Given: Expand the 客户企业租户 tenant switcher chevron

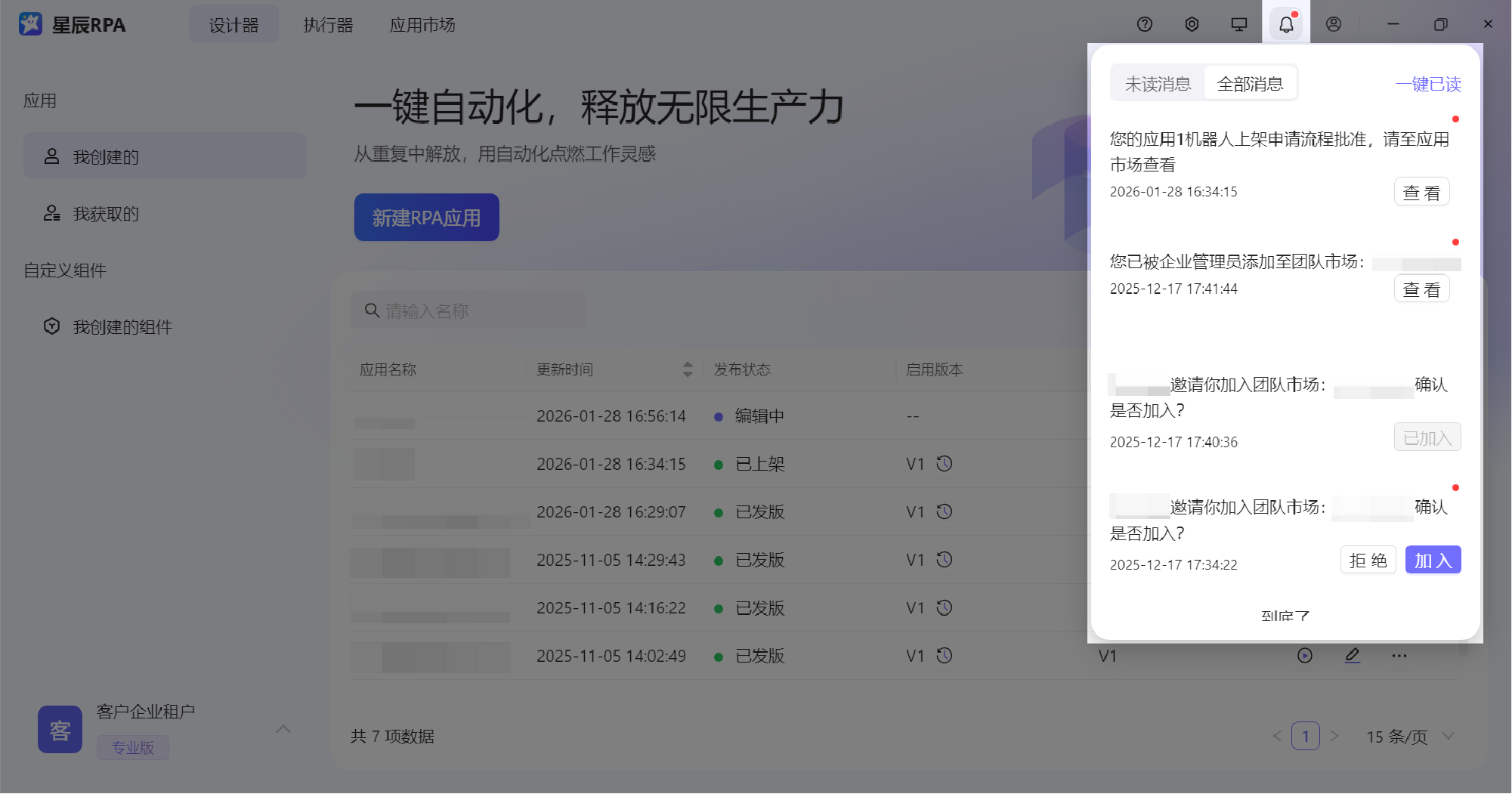Looking at the screenshot, I should point(283,729).
